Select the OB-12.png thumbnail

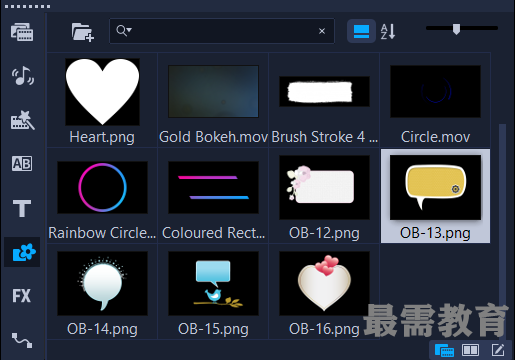(324, 187)
